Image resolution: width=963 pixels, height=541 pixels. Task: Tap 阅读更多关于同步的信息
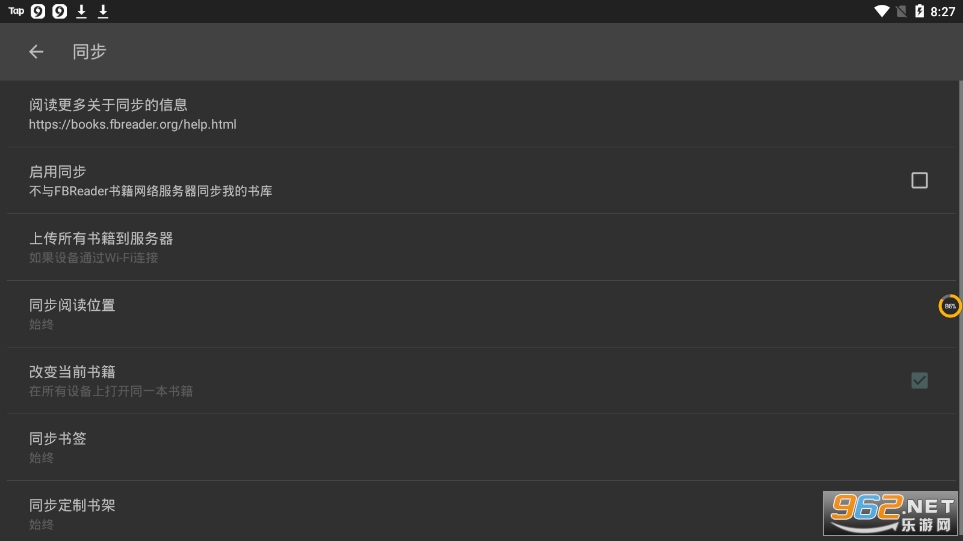pos(108,104)
